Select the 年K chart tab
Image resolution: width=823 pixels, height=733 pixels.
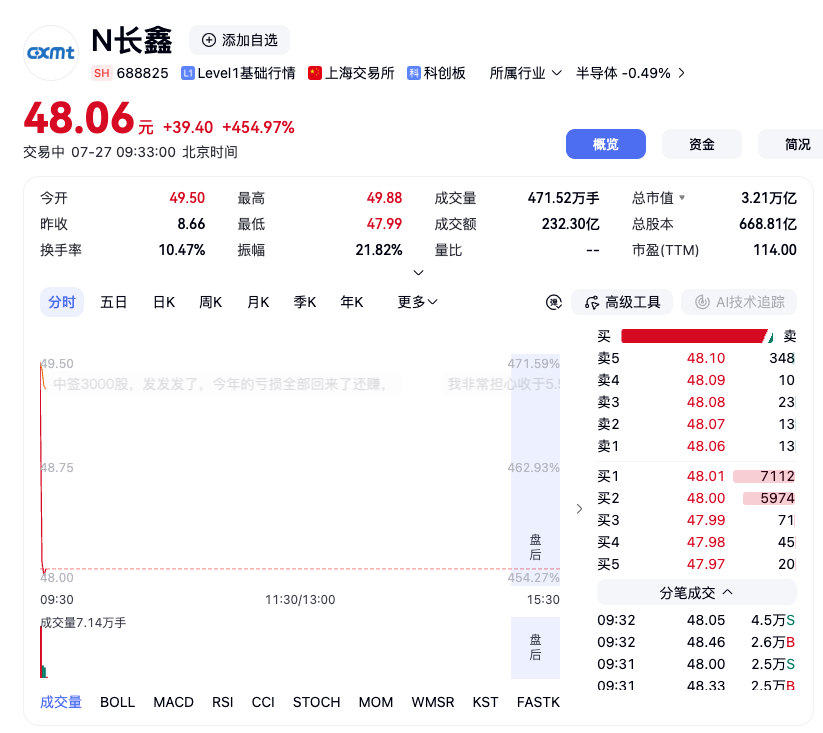(x=351, y=302)
